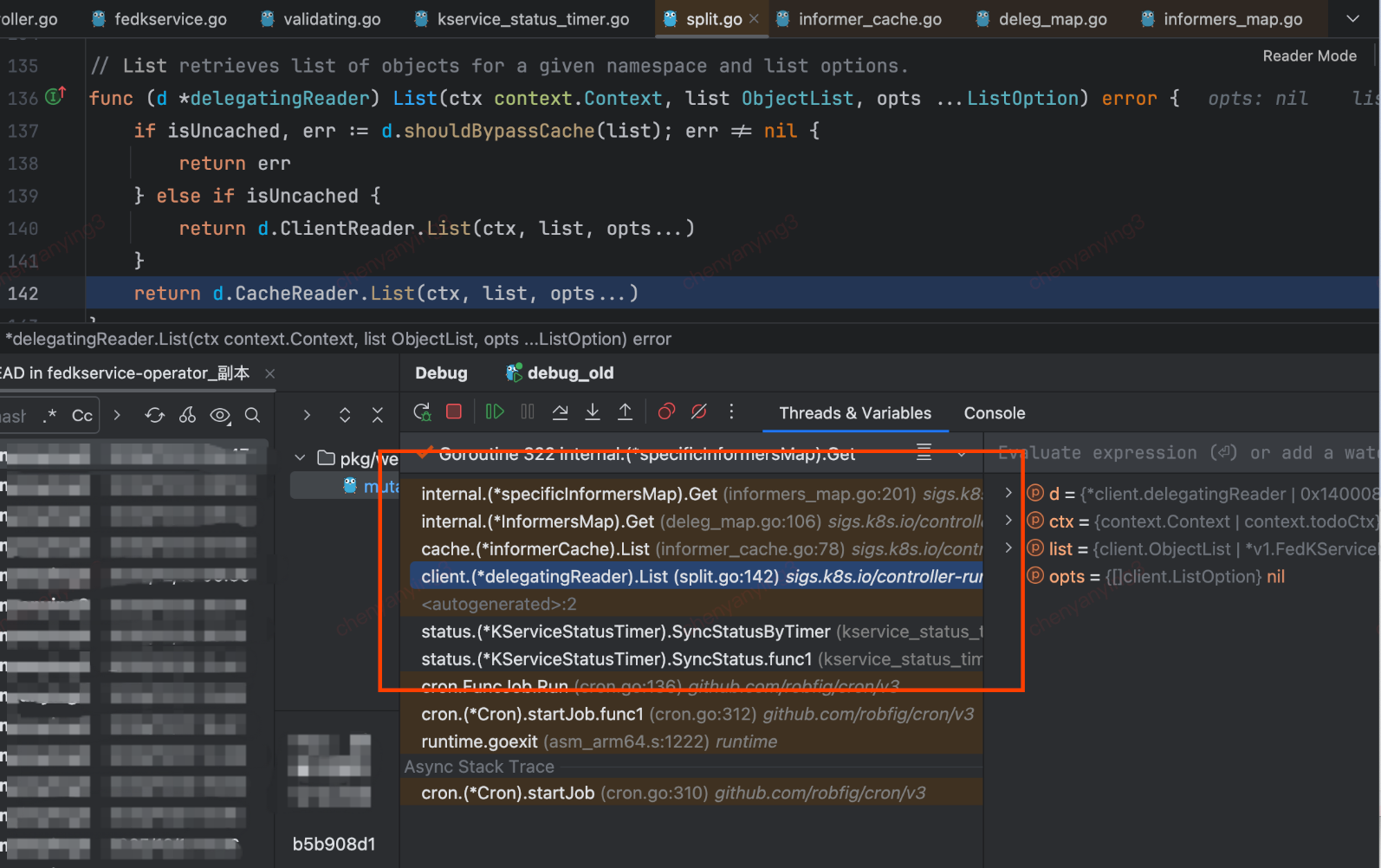Click the cherry-pick icon in git log
1381x868 pixels.
(187, 416)
